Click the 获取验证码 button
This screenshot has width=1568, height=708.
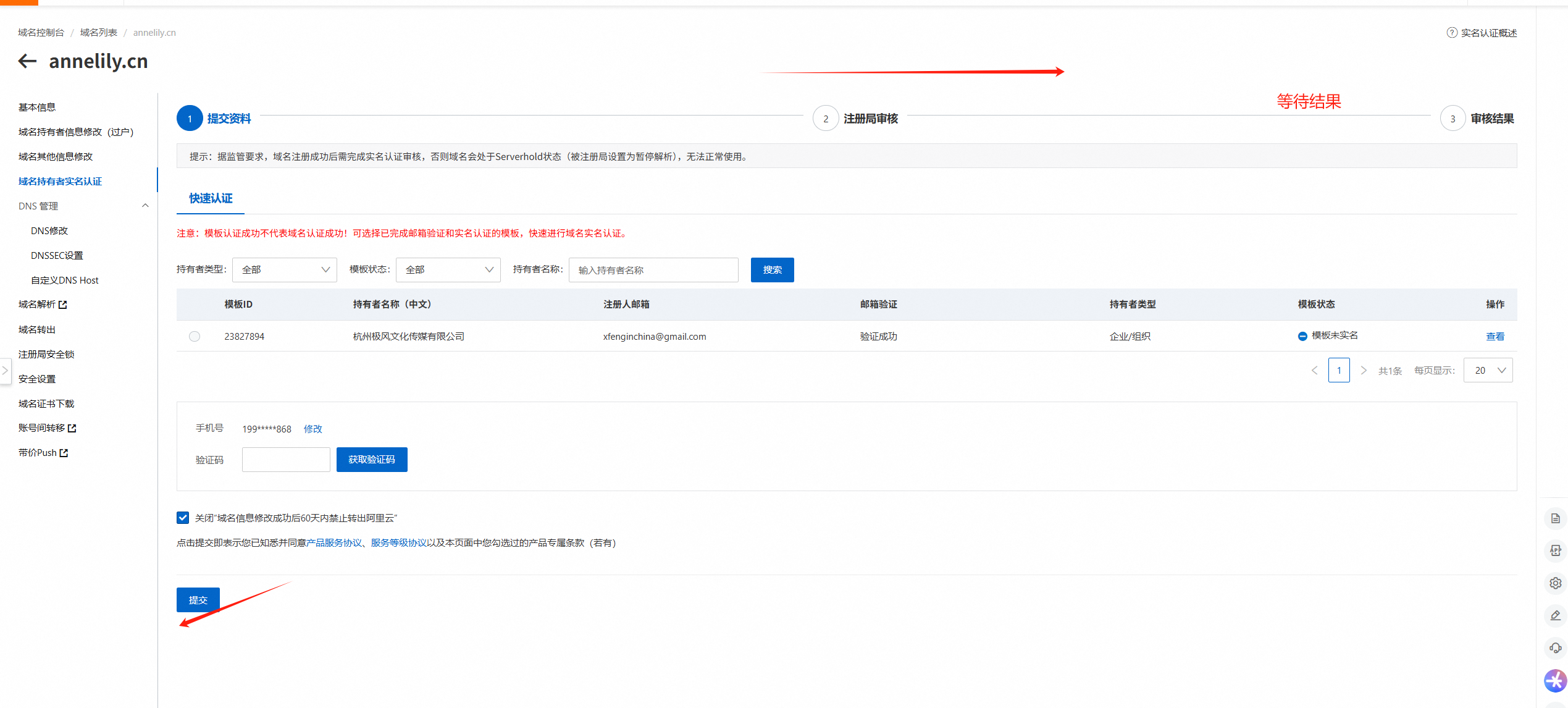pyautogui.click(x=371, y=460)
